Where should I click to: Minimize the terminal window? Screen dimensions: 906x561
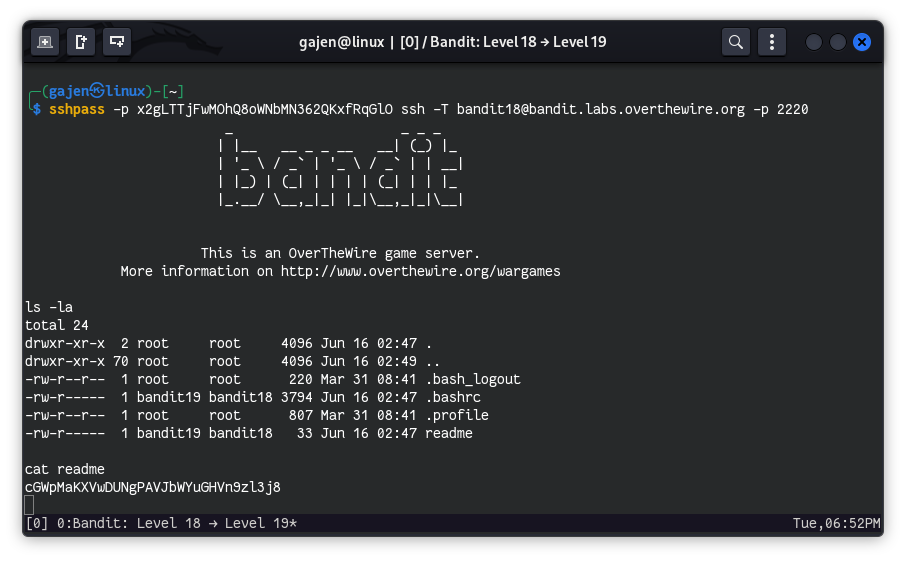point(814,42)
